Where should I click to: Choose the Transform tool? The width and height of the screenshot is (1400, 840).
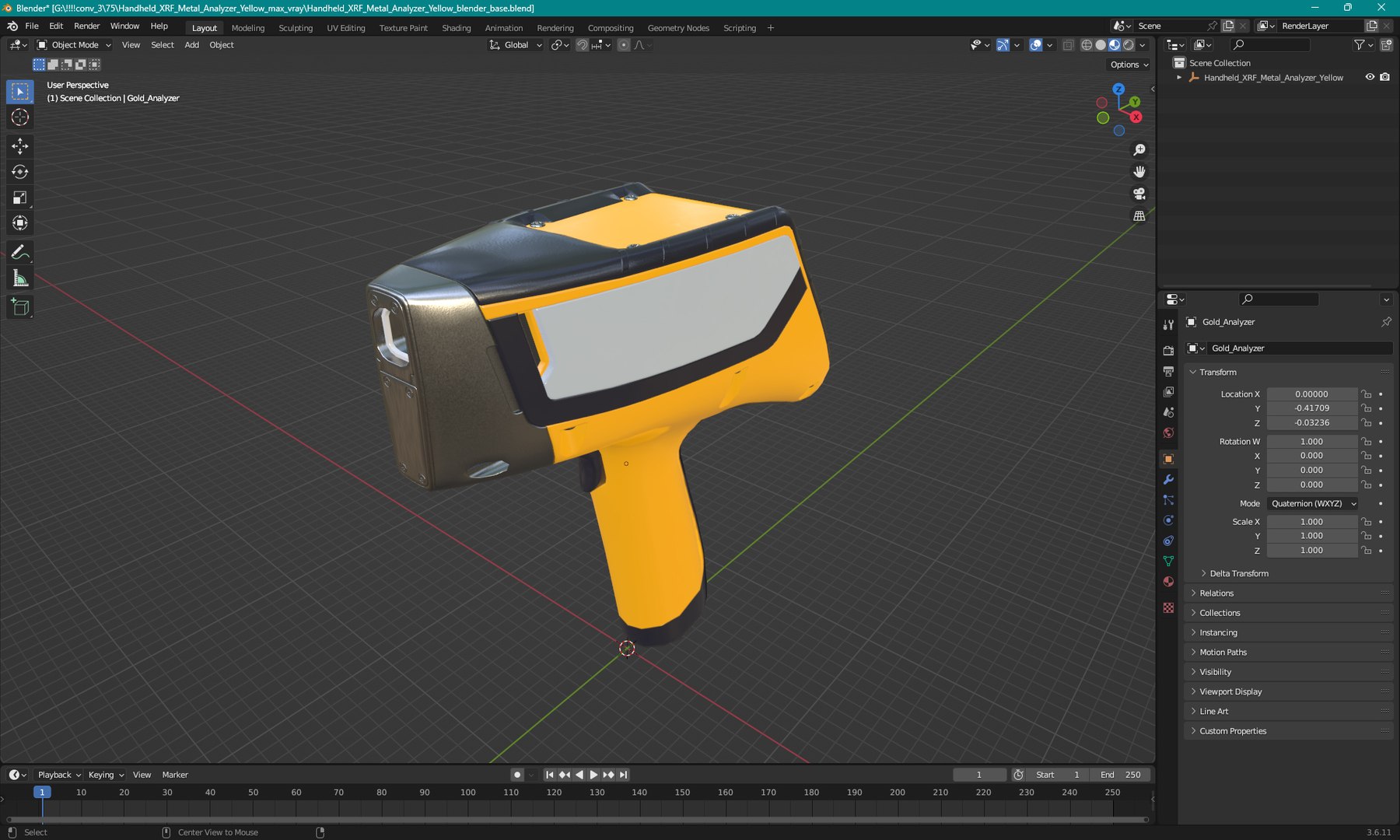click(x=20, y=223)
